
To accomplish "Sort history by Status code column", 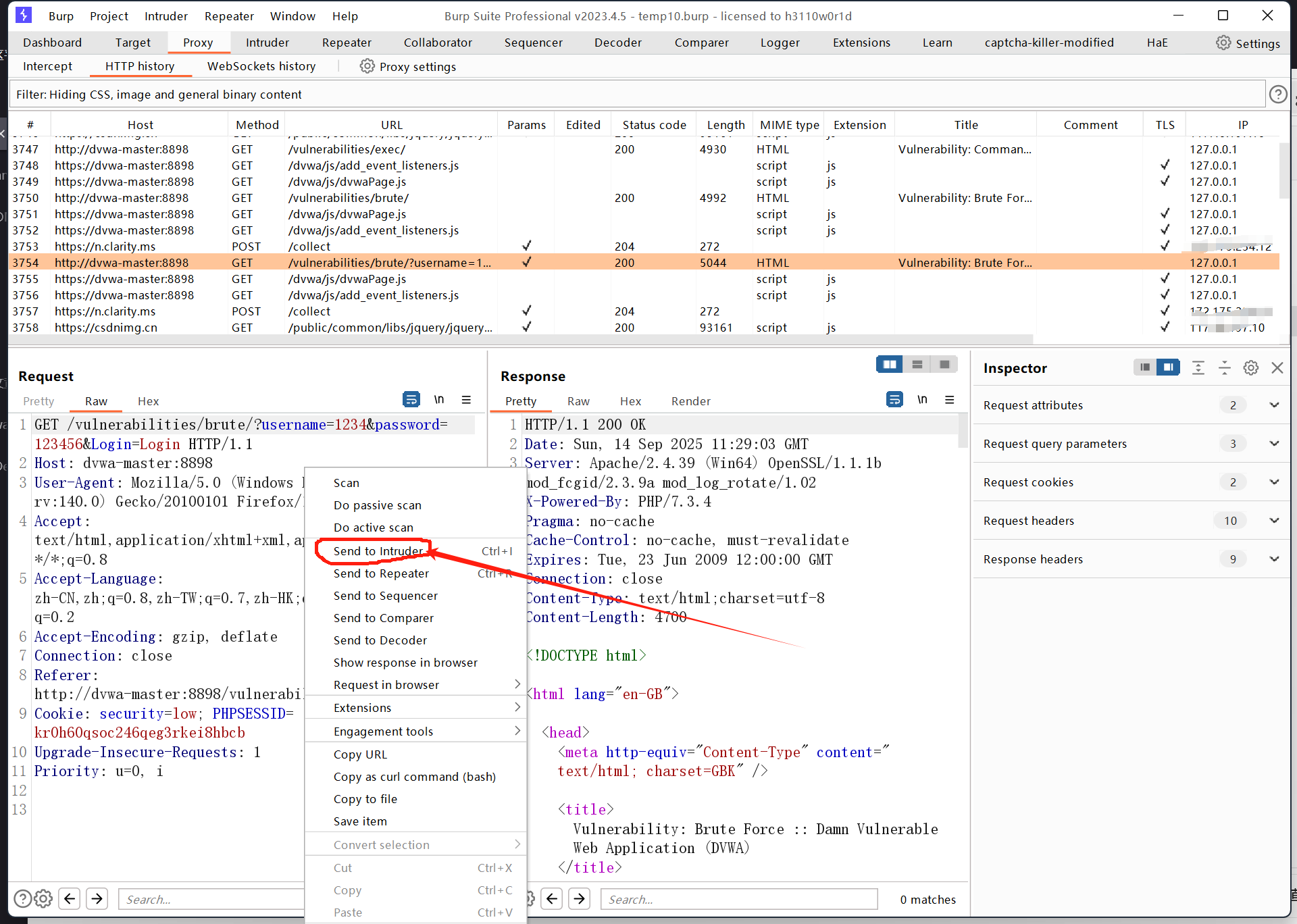I will (653, 124).
